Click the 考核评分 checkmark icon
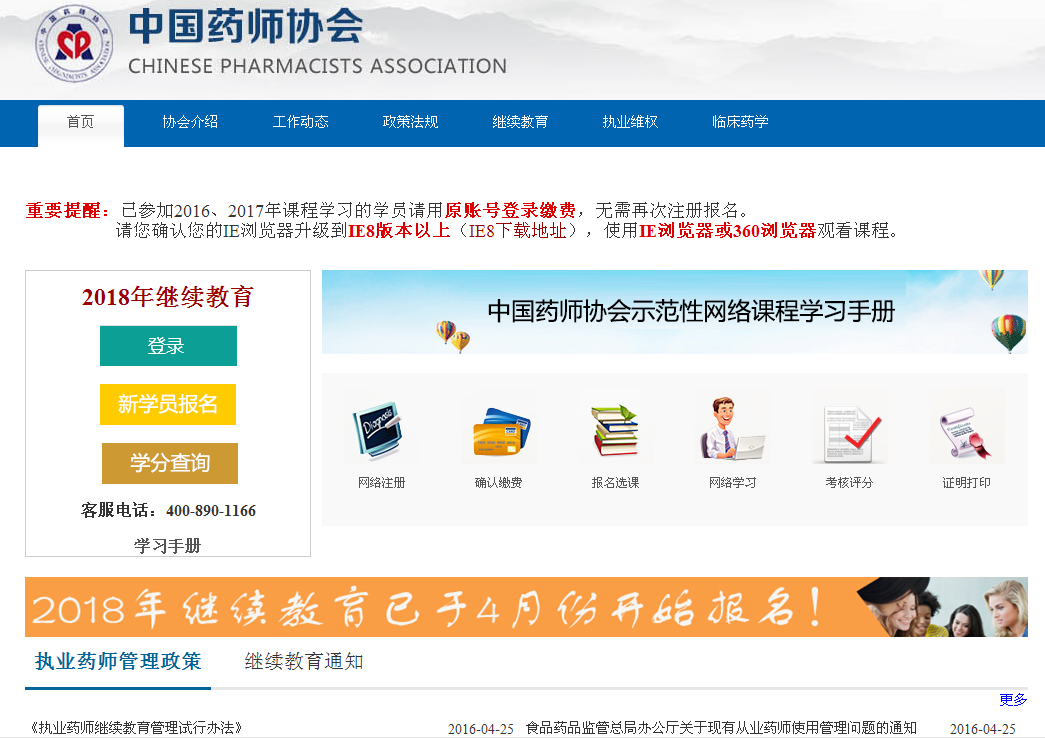Viewport: 1045px width, 738px height. 849,431
